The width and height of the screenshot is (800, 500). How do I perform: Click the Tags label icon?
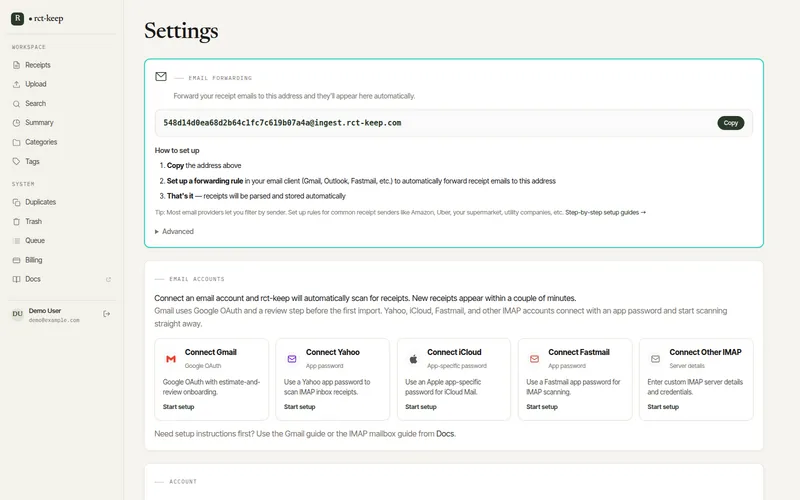(x=16, y=161)
